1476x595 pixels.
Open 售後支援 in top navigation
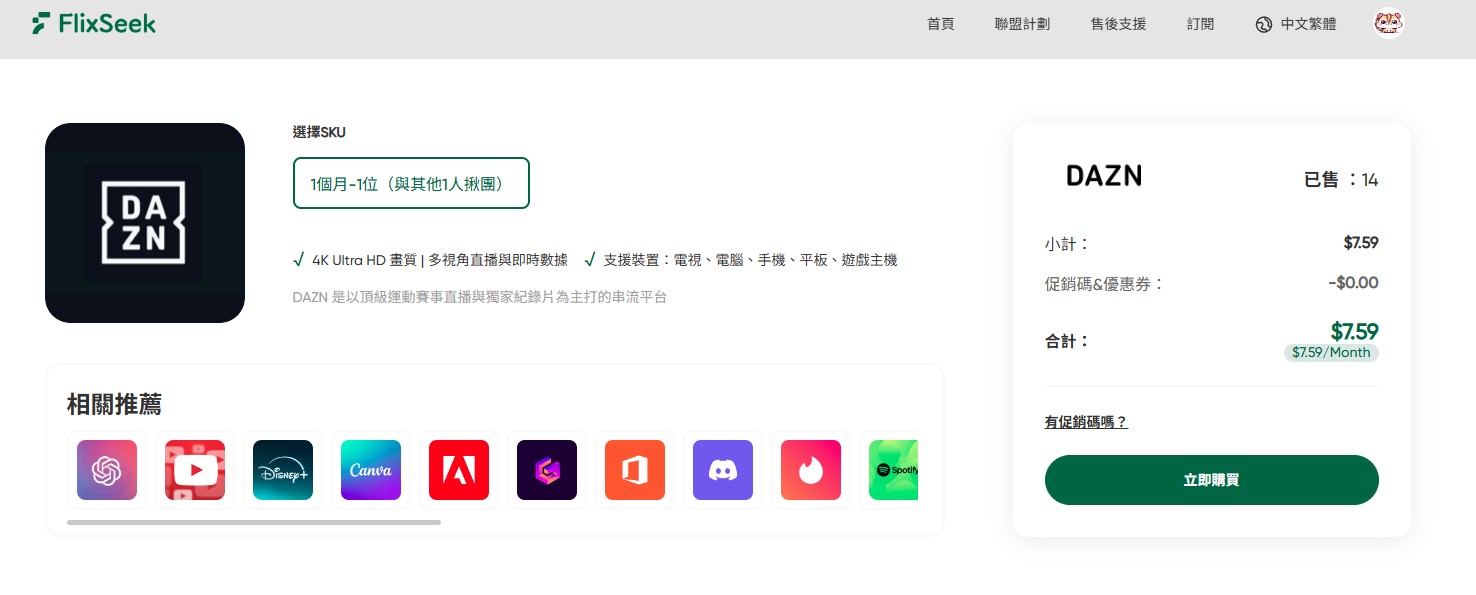[x=1118, y=24]
